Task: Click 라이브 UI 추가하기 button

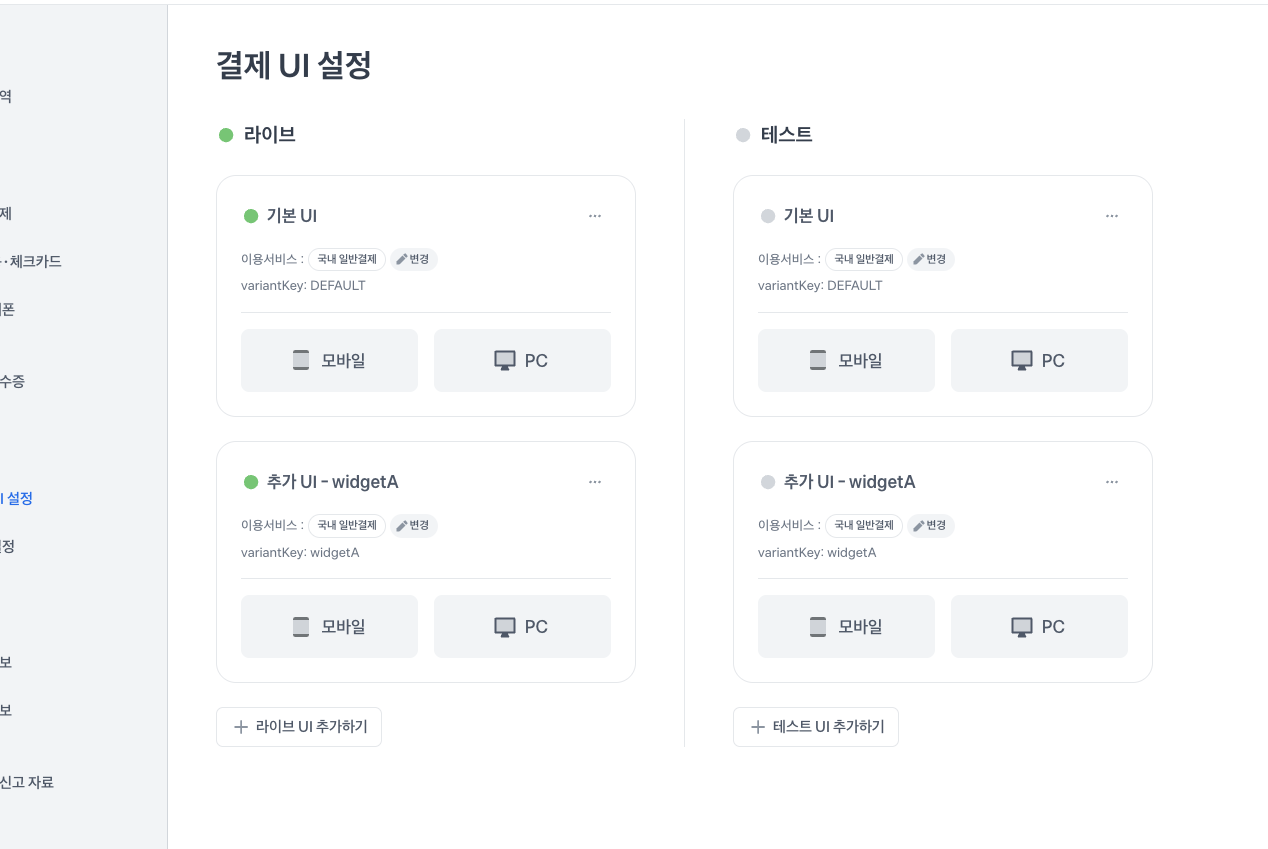Action: coord(299,727)
